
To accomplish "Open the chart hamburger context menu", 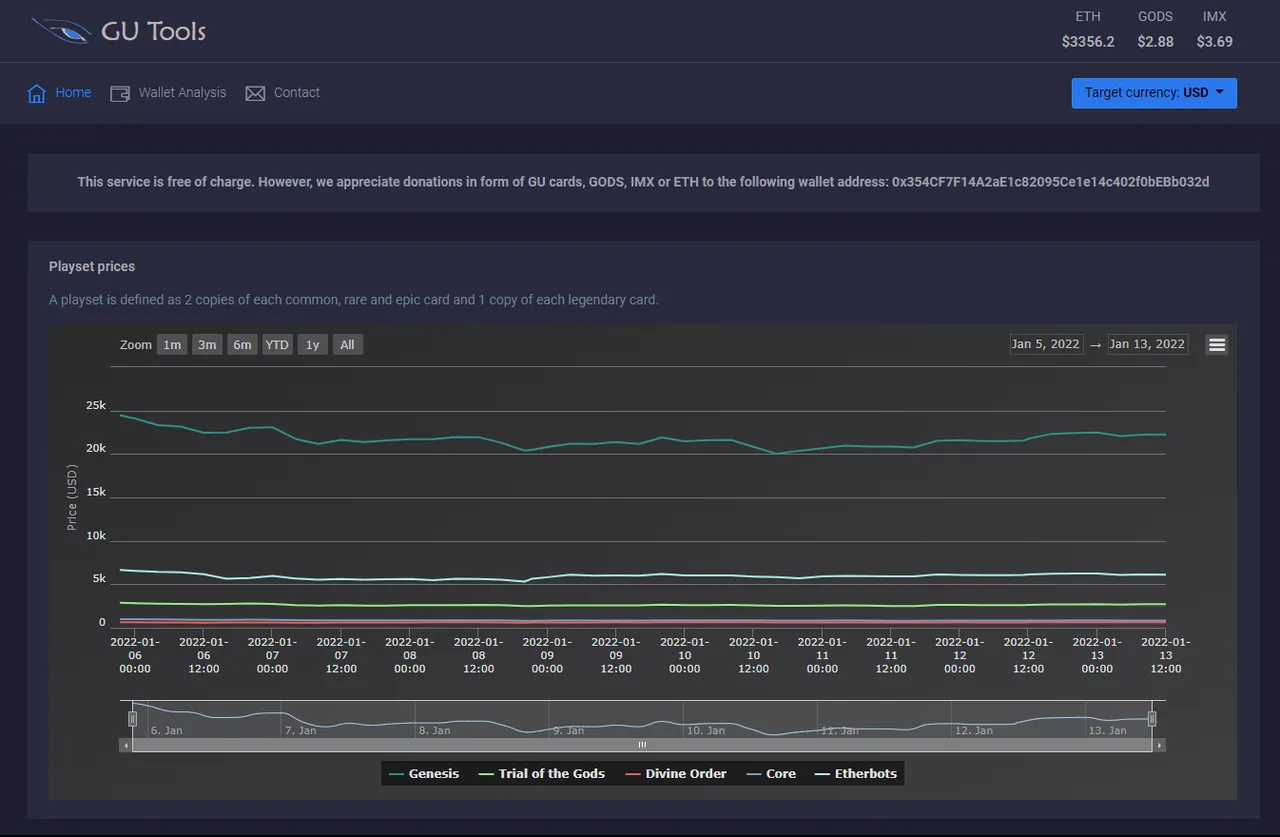I will coord(1216,345).
